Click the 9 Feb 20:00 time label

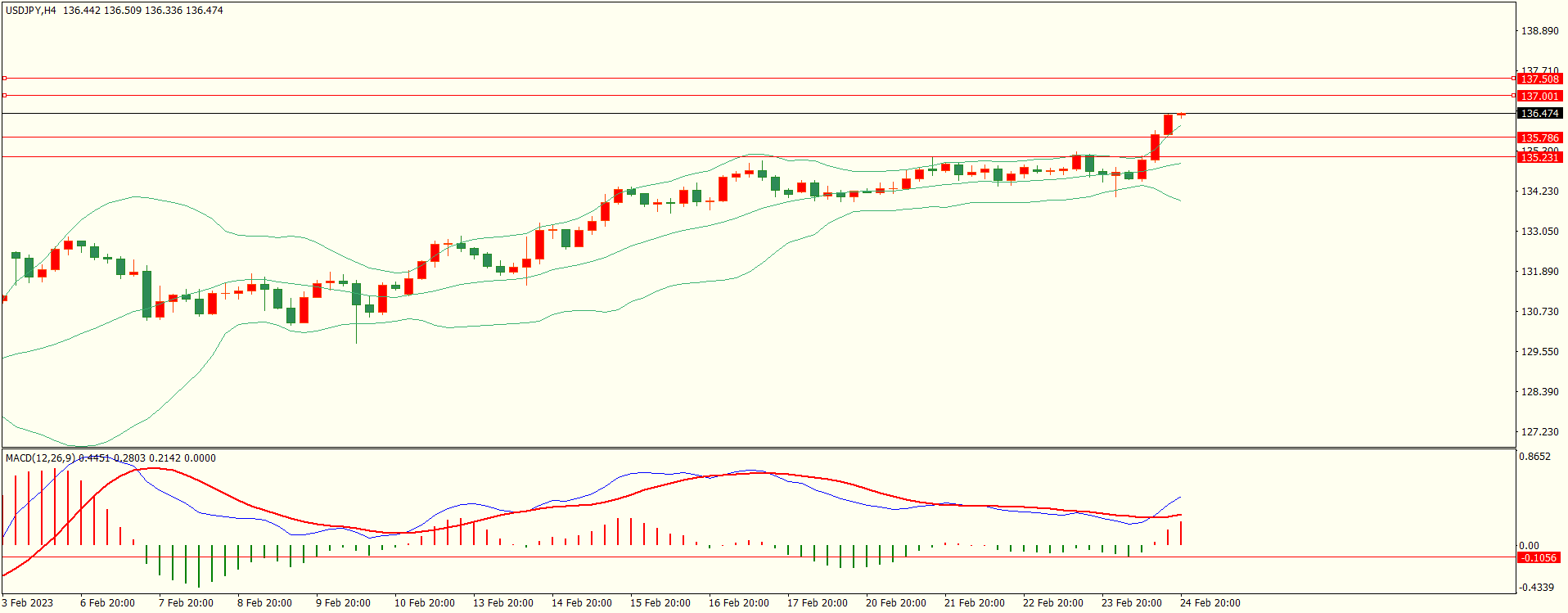click(x=343, y=603)
